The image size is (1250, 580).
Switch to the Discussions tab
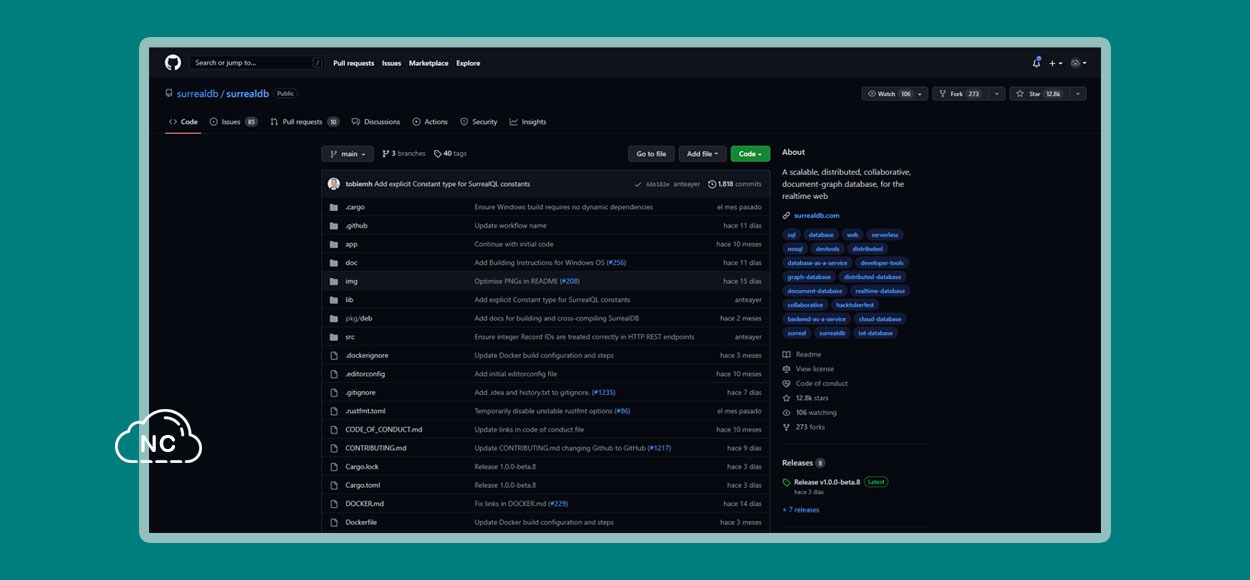pos(376,122)
